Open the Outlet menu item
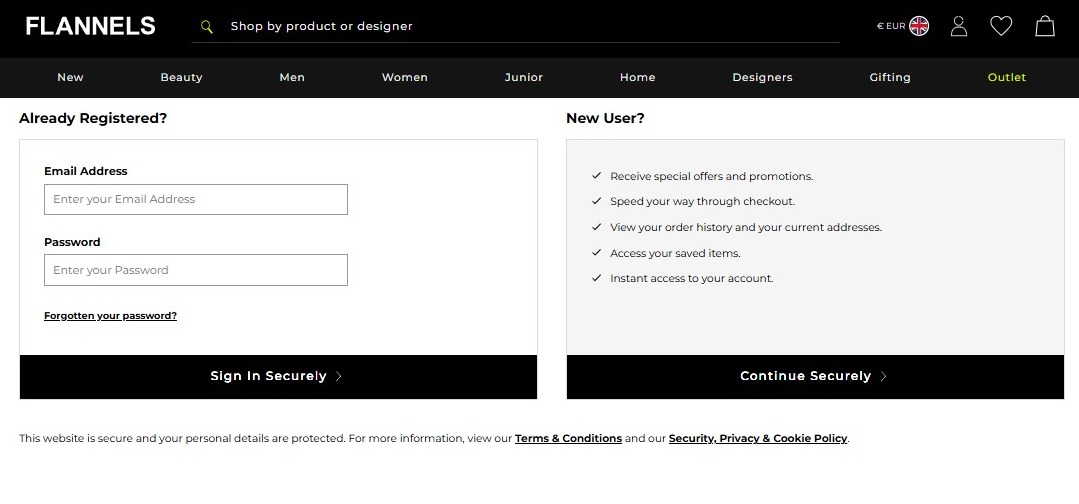Viewport: 1079px width, 504px height. click(x=1007, y=77)
